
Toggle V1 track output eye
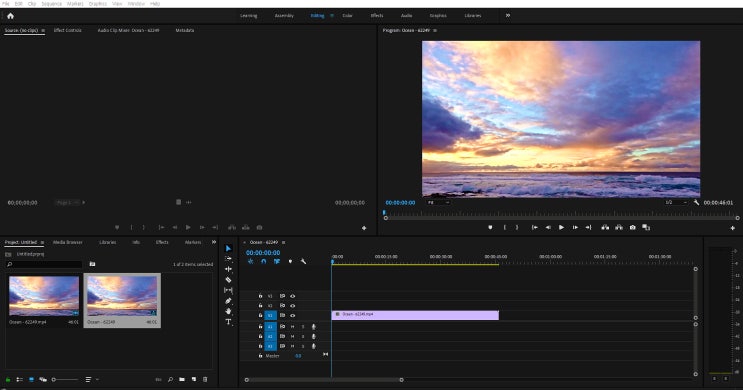click(293, 315)
